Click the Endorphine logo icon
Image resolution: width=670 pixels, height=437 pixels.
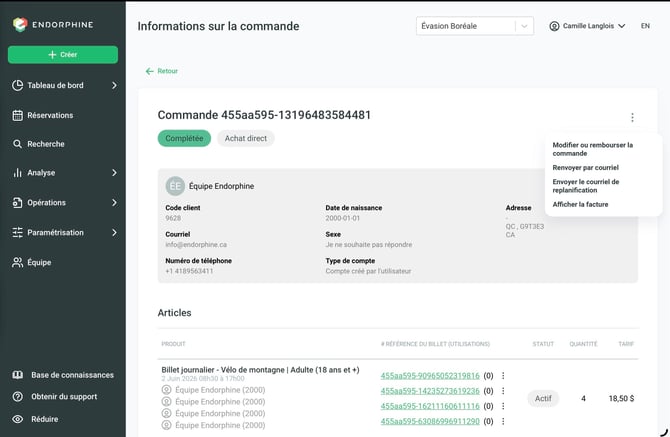(x=20, y=24)
